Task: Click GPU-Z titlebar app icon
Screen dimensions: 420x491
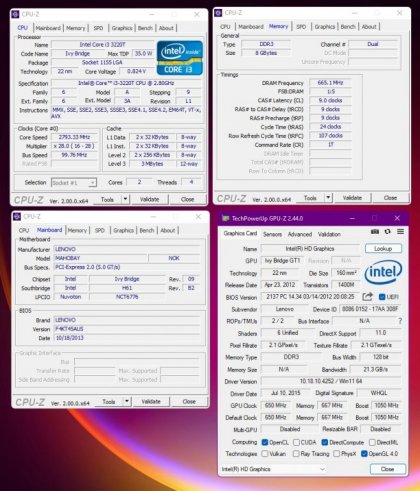Action: (x=226, y=219)
